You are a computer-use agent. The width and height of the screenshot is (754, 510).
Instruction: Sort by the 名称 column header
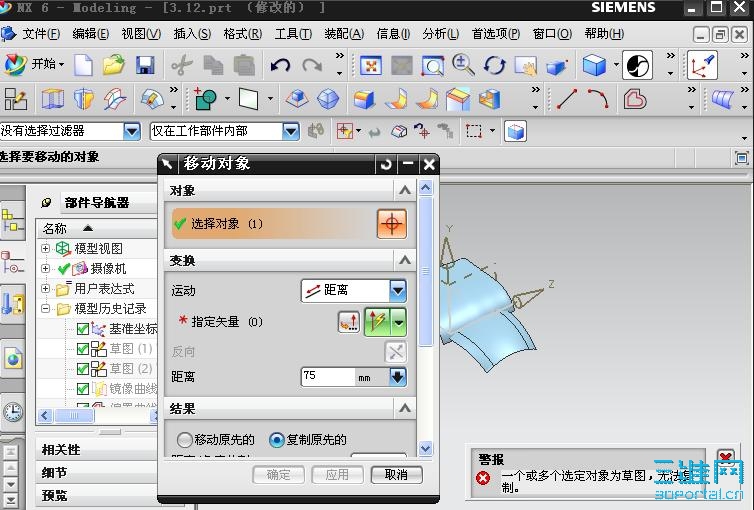point(97,228)
